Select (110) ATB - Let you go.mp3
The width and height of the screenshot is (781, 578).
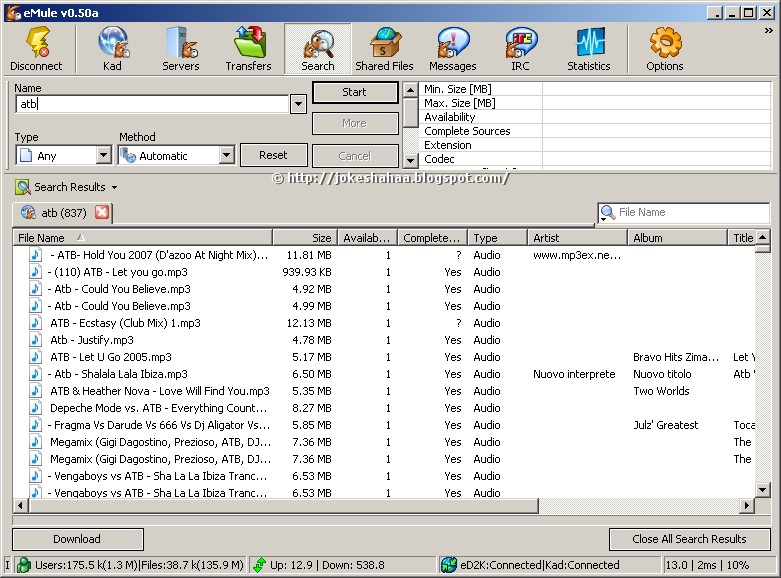(x=118, y=272)
